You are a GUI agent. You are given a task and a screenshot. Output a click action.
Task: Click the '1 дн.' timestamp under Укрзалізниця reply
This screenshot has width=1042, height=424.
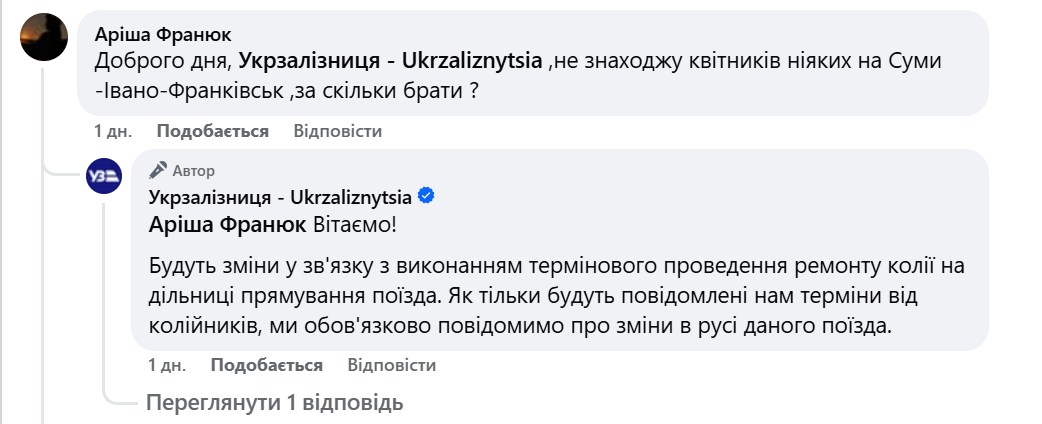167,365
